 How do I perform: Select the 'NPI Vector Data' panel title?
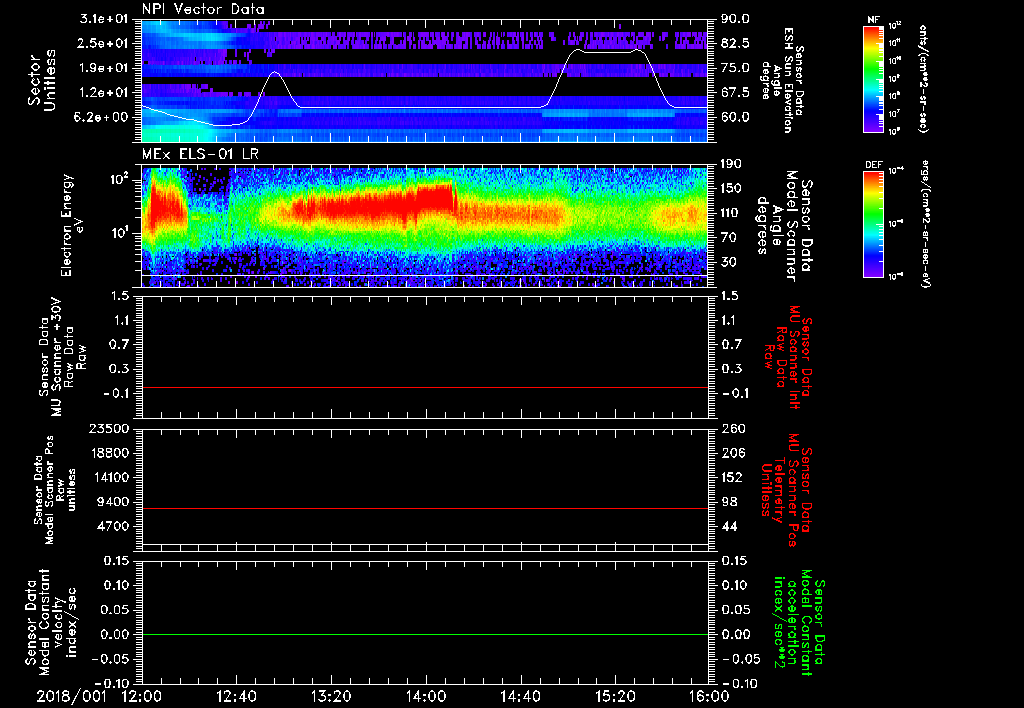point(204,9)
